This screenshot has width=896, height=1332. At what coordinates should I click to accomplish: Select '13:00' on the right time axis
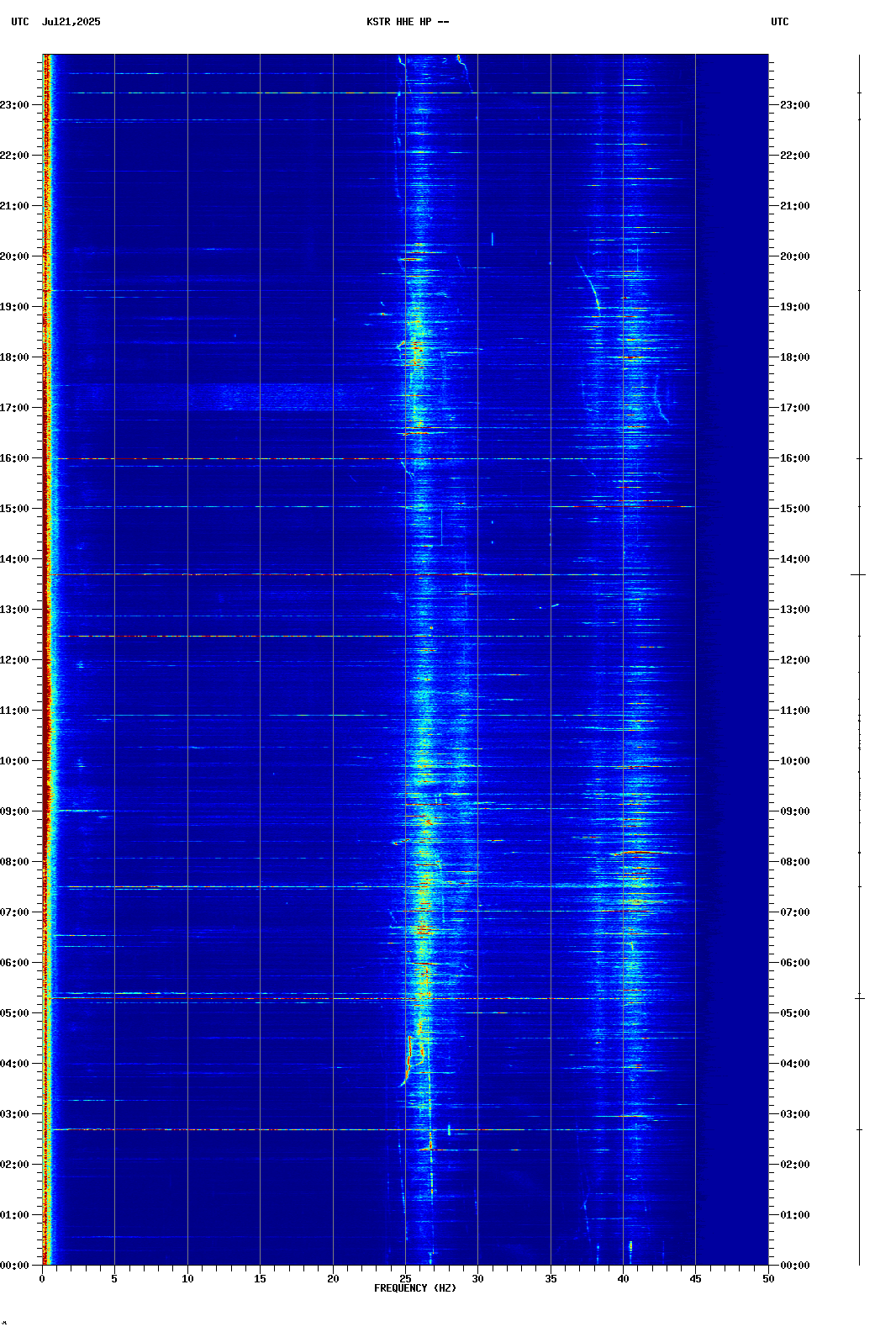(x=795, y=610)
